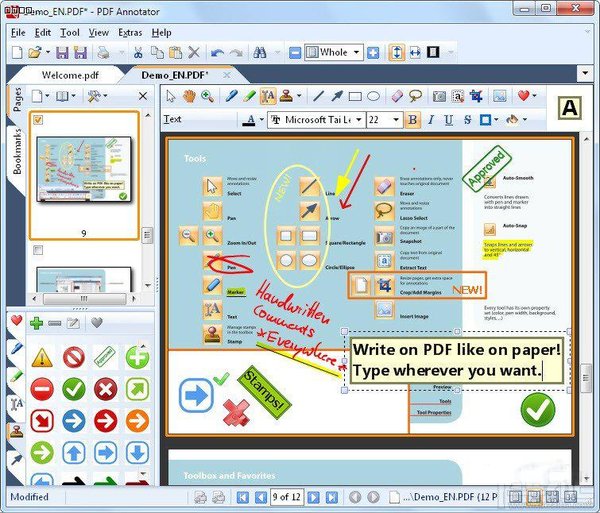Click the Paste clipboard icon

point(175,52)
